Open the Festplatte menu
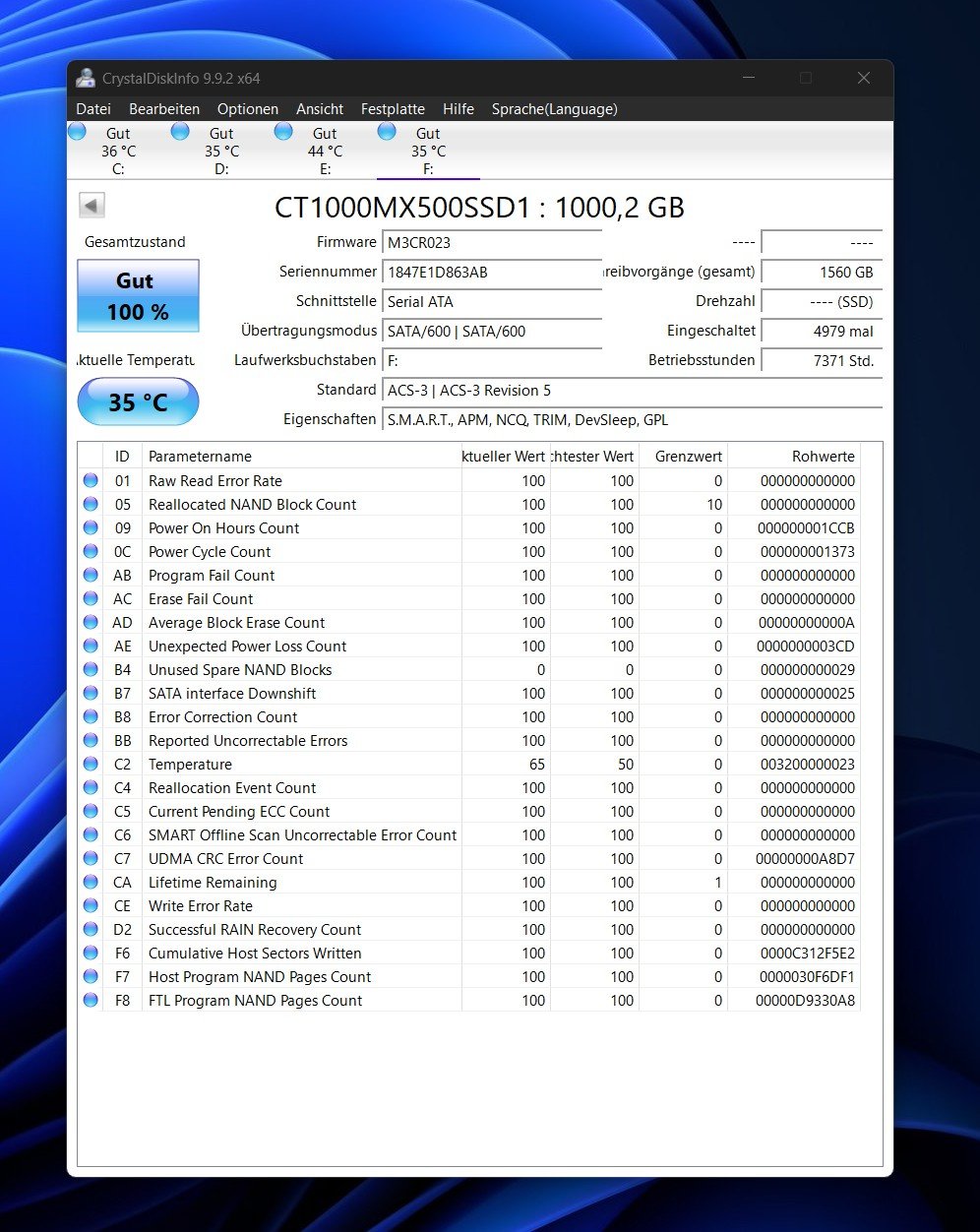The width and height of the screenshot is (980, 1232). [x=393, y=109]
